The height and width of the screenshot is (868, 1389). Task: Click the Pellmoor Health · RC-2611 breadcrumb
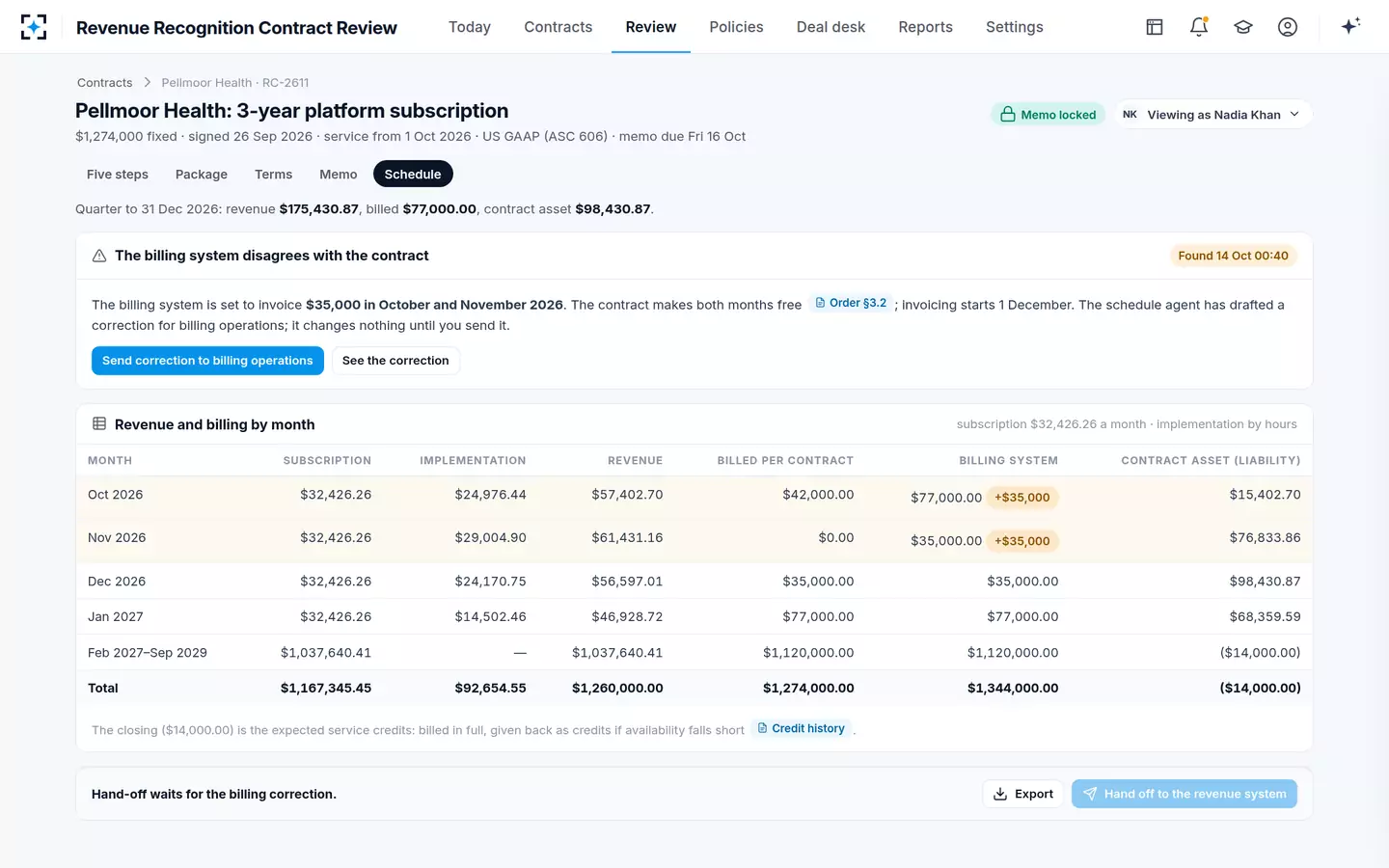coord(235,83)
